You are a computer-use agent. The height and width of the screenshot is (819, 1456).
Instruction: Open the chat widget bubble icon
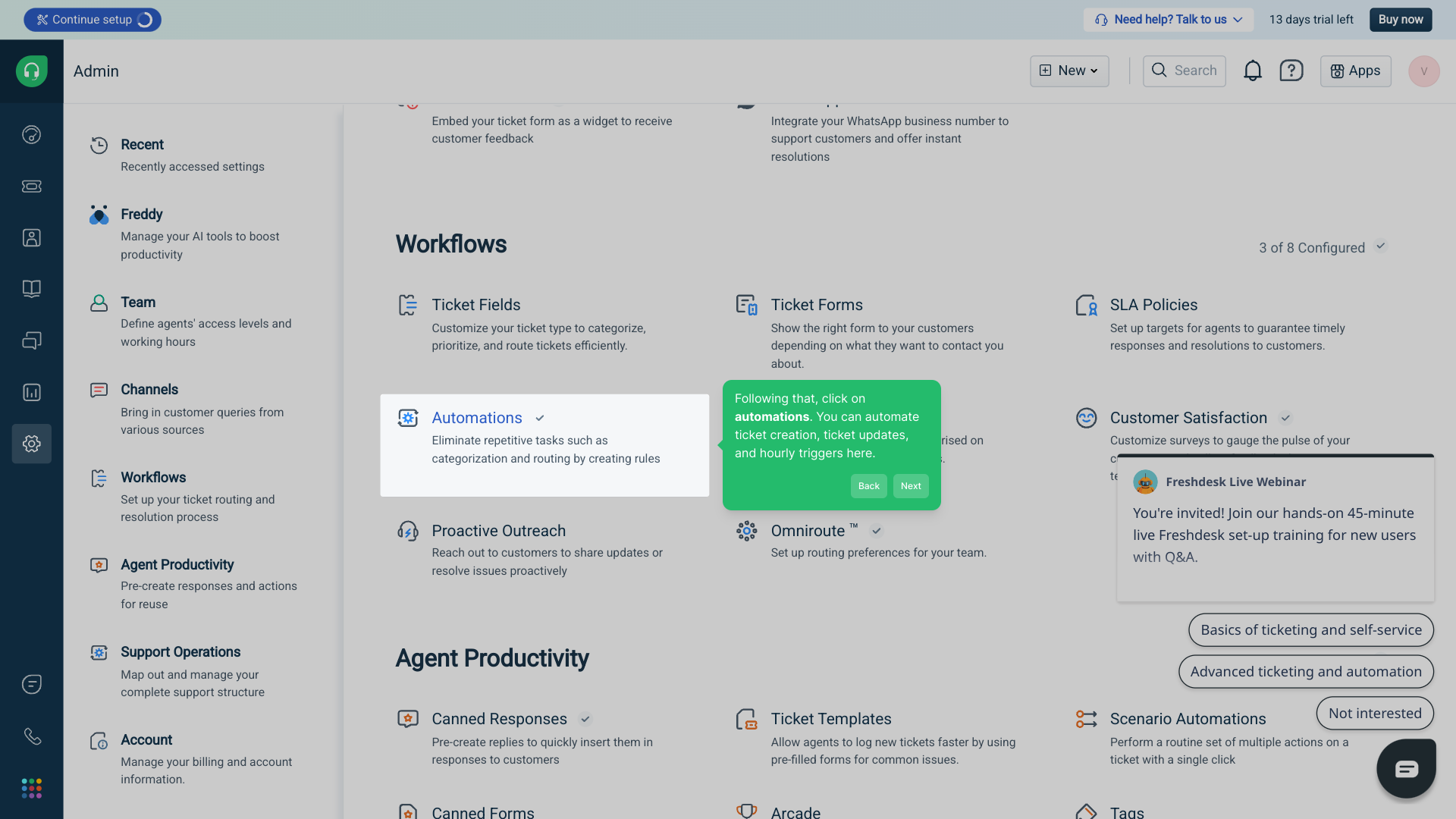click(x=1406, y=768)
